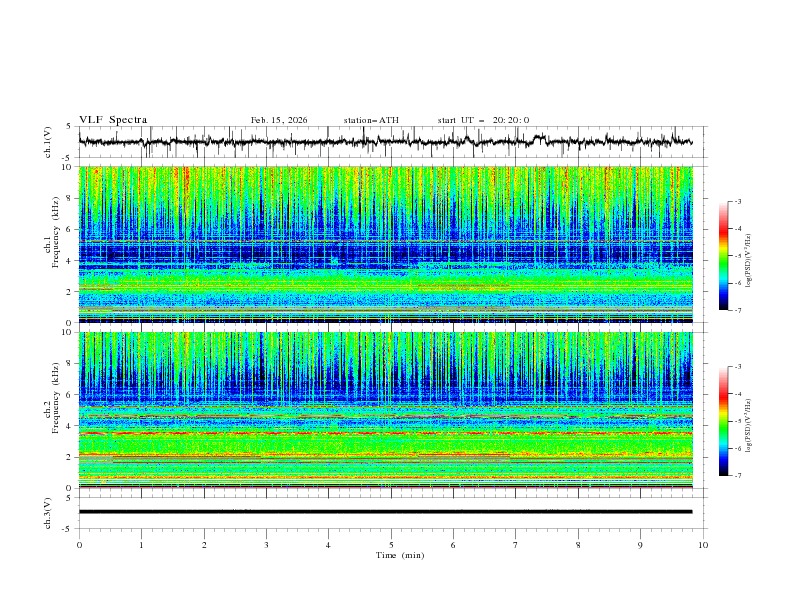
Task: Click the "ch.1(V)" waveform axis label
Action: coord(48,142)
